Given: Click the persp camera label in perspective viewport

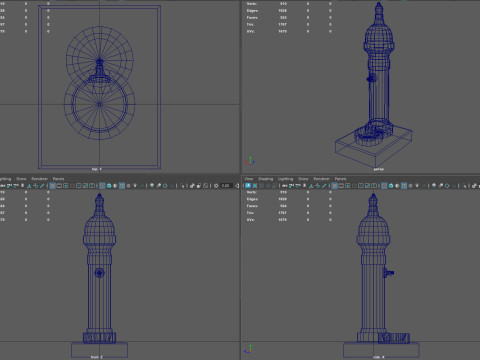Looking at the screenshot, I should (378, 169).
